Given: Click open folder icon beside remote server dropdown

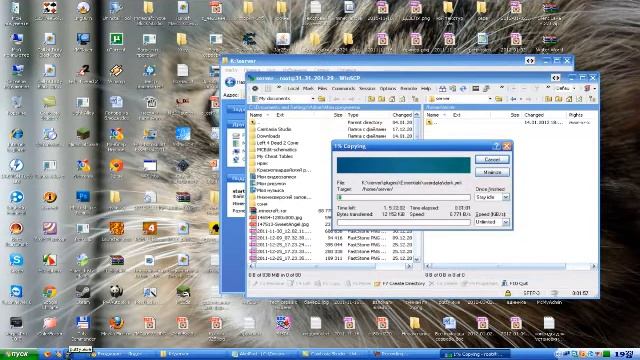Looking at the screenshot, I should coord(499,99).
